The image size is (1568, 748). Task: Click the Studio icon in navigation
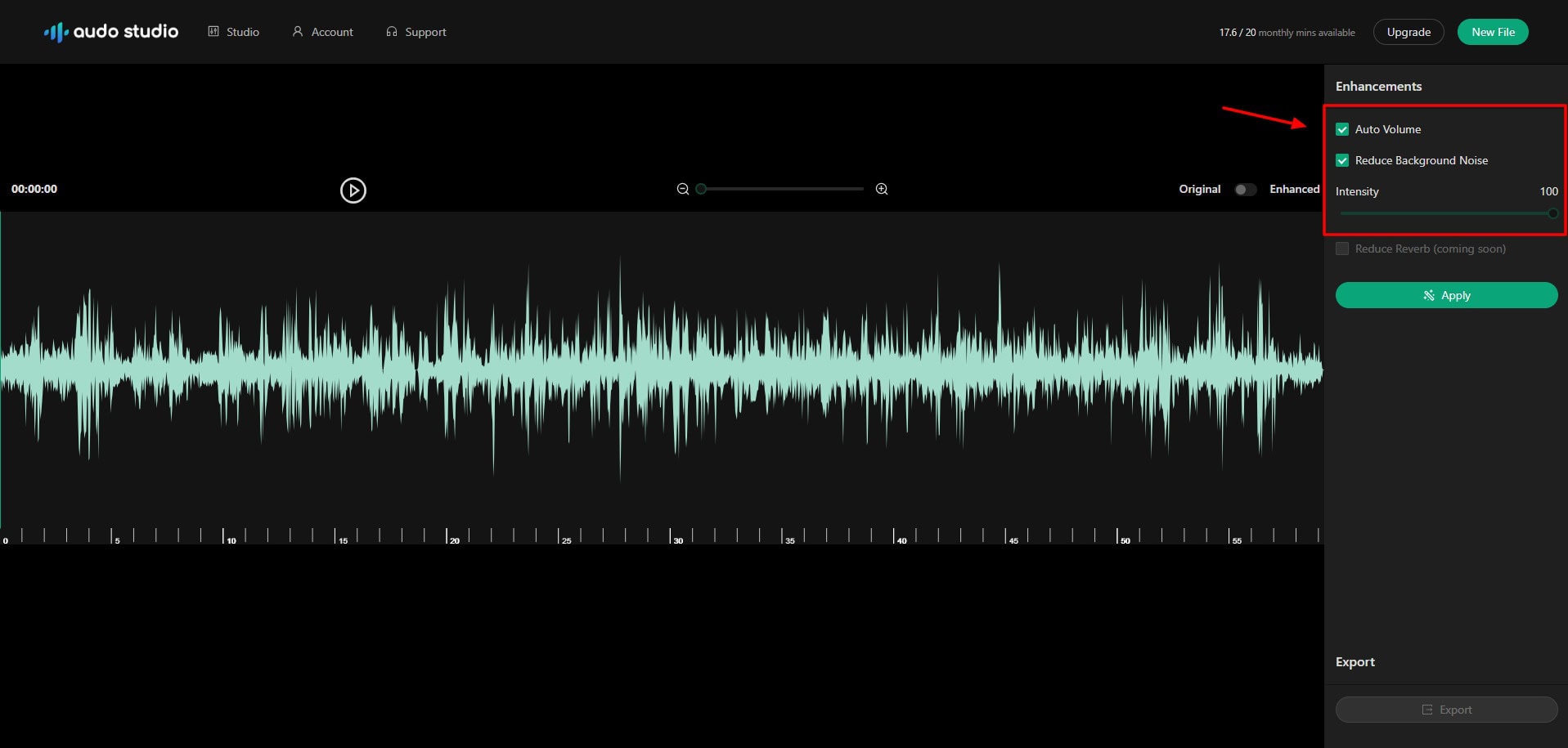[x=213, y=32]
